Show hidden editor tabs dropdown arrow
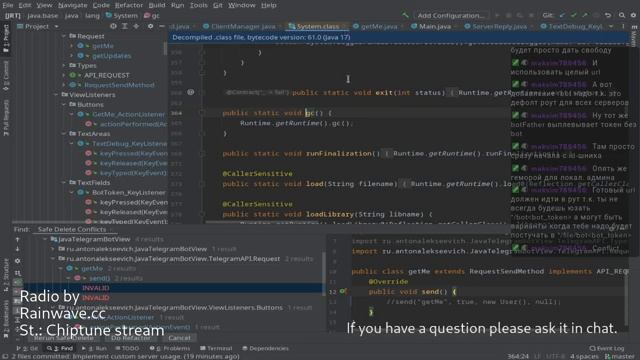This screenshot has height=360, width=640. (611, 26)
